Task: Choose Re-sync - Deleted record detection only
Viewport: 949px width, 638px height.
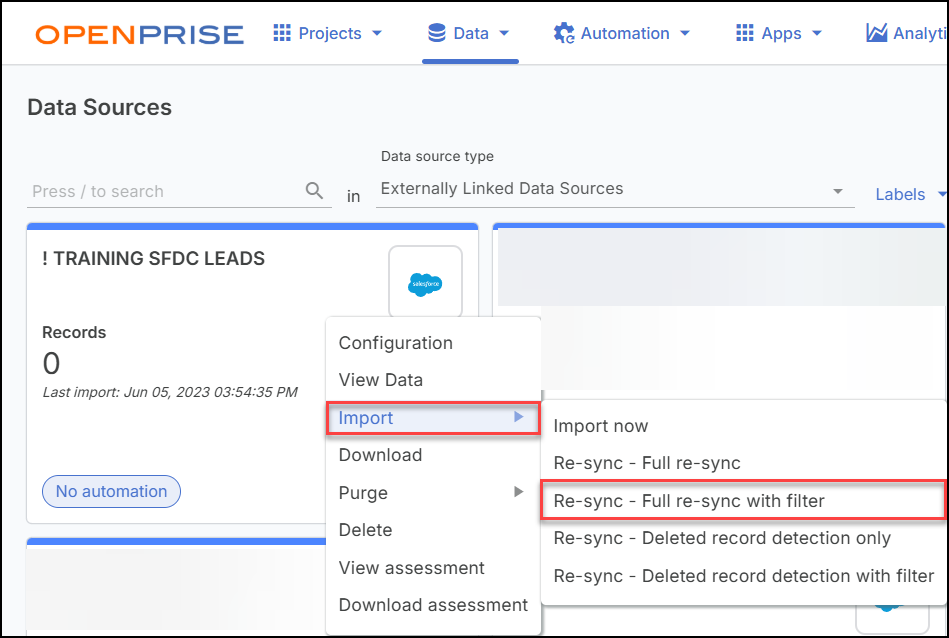Action: coord(743,538)
